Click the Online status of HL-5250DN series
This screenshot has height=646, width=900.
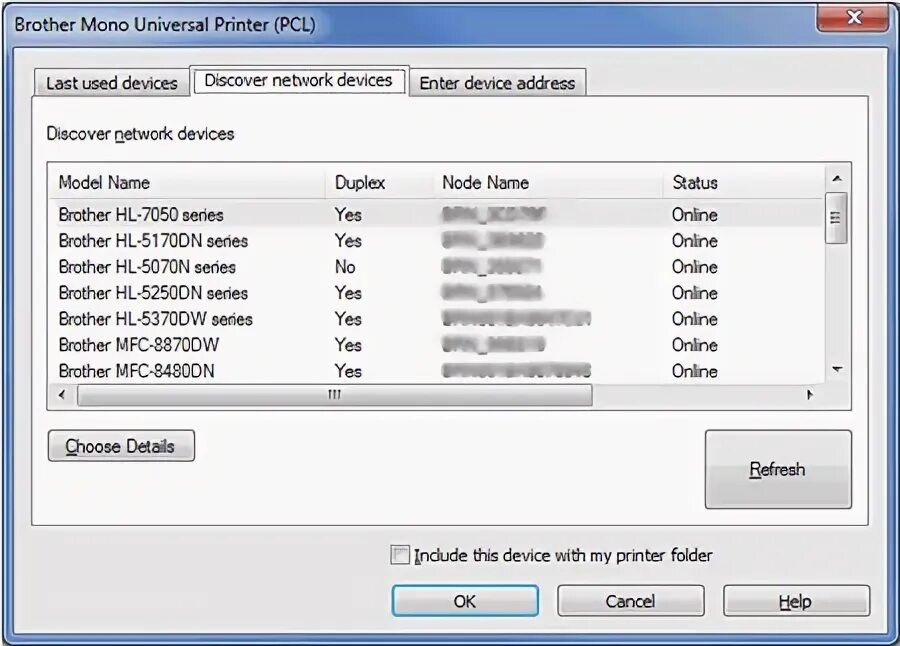[695, 293]
